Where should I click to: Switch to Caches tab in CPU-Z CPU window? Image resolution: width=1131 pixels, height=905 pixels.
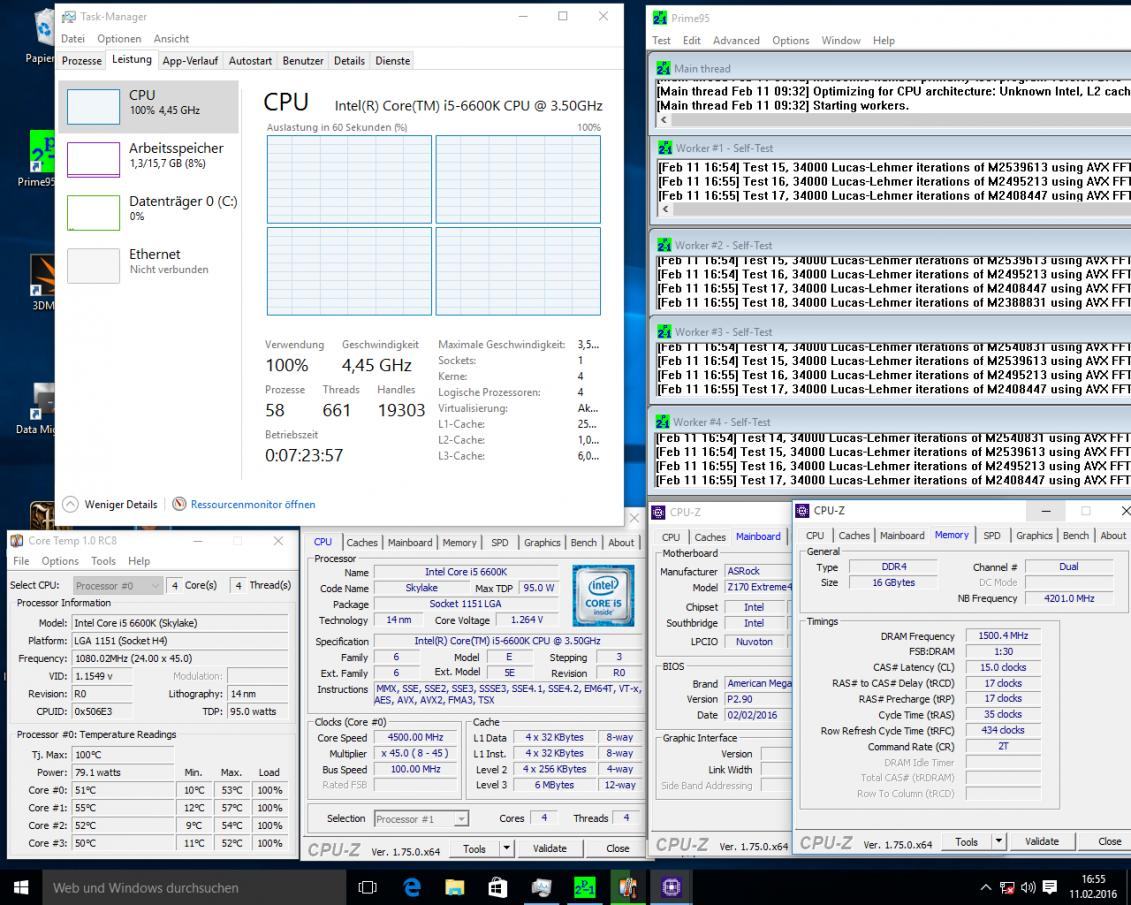point(362,542)
